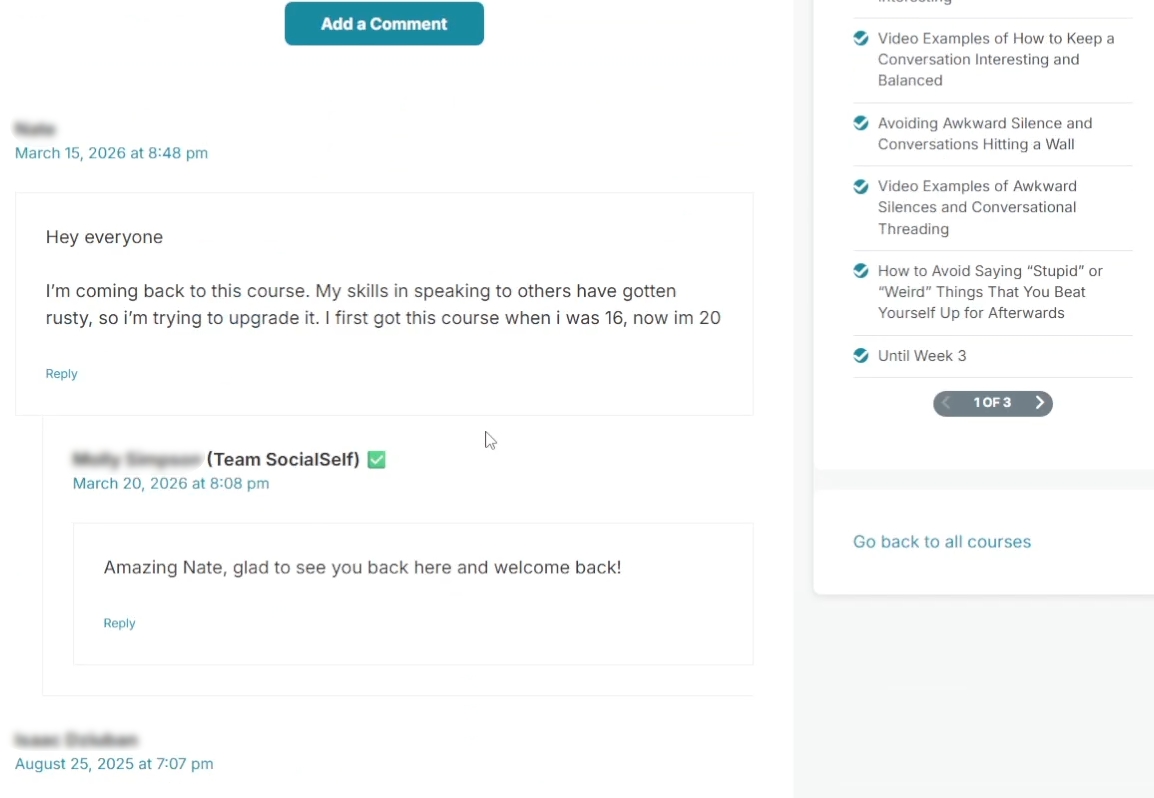Open 'Video Examples of Awkward Silences' lesson

click(977, 208)
